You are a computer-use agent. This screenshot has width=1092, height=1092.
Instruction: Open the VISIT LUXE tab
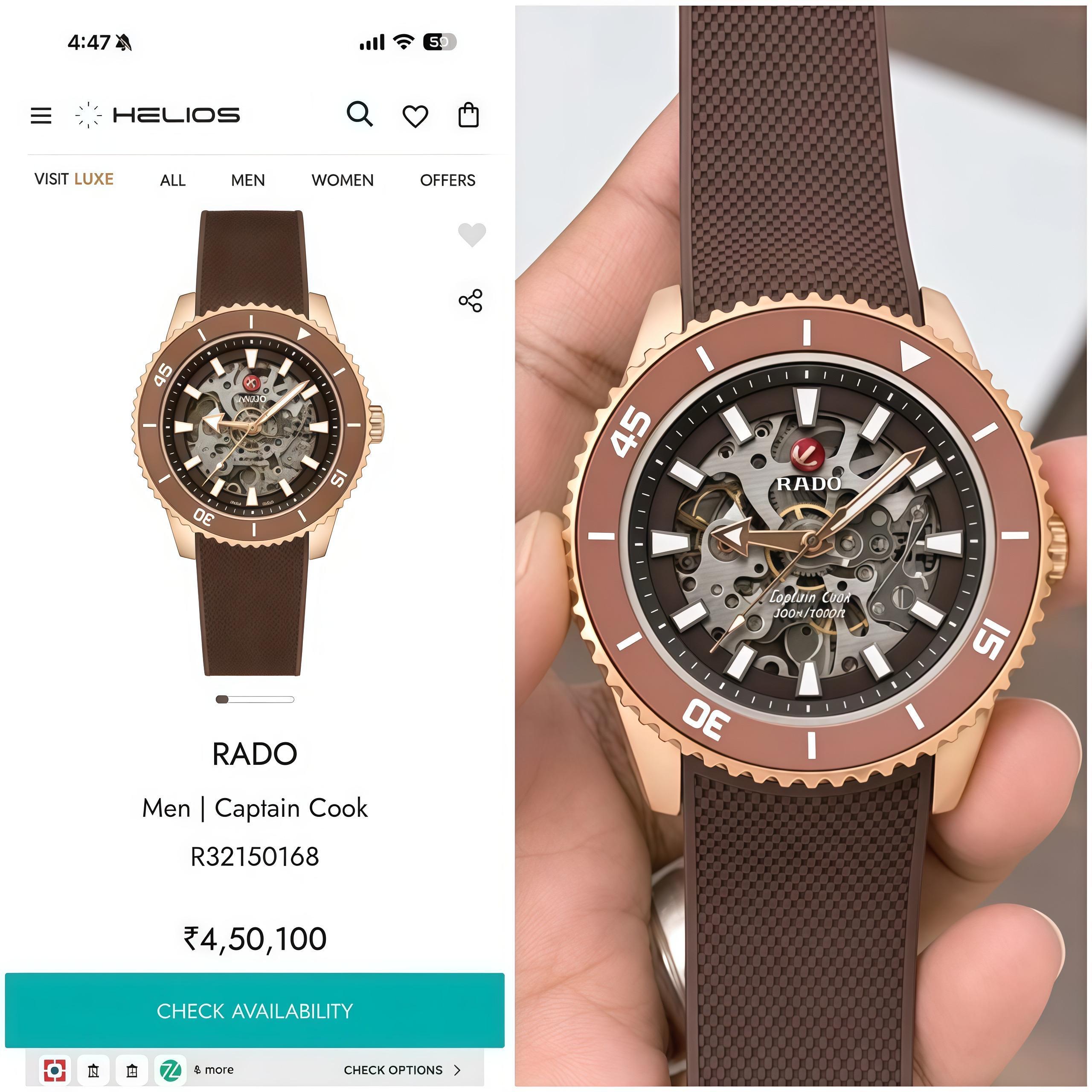click(74, 179)
